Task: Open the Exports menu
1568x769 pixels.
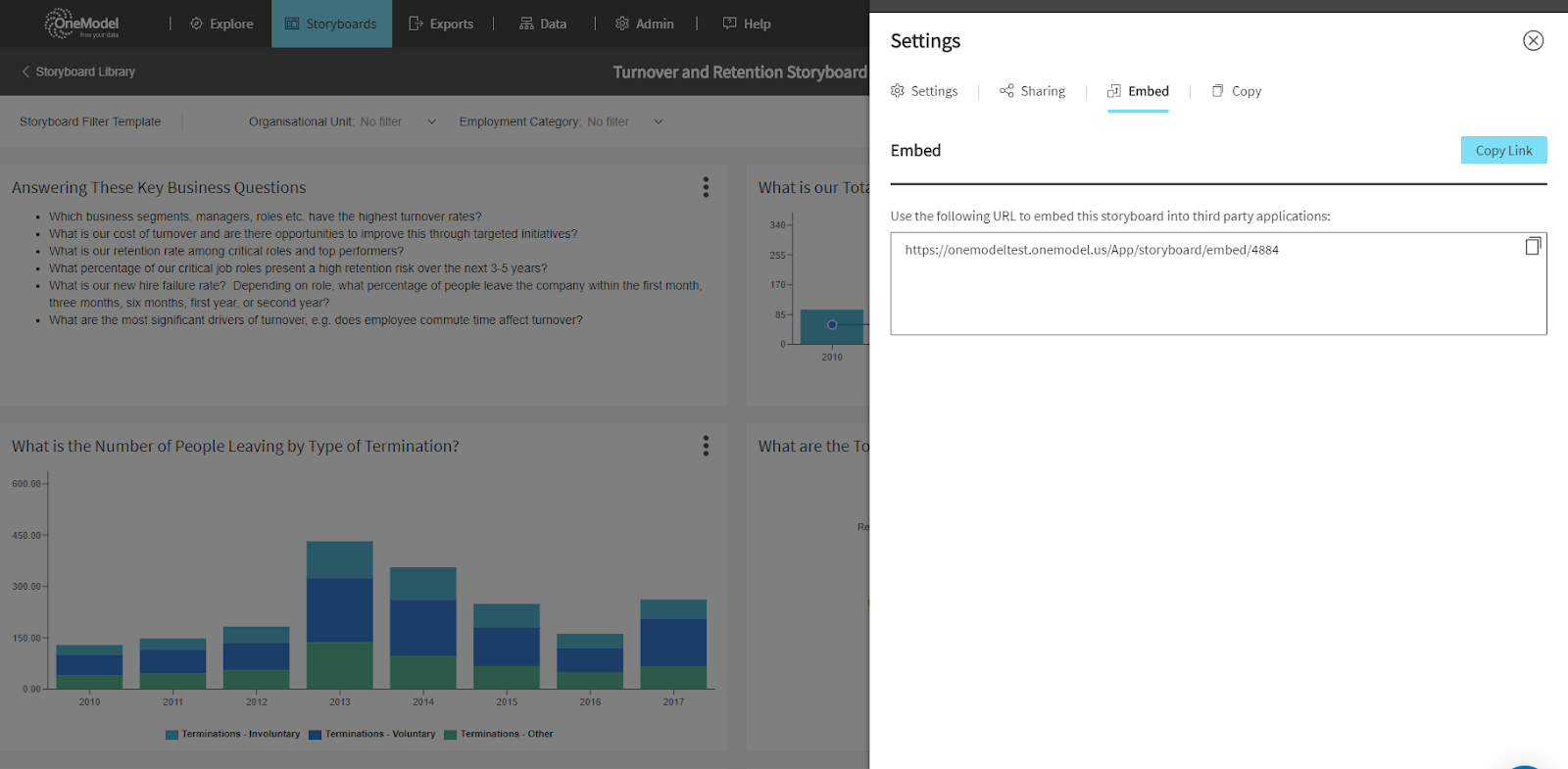Action: click(x=441, y=24)
